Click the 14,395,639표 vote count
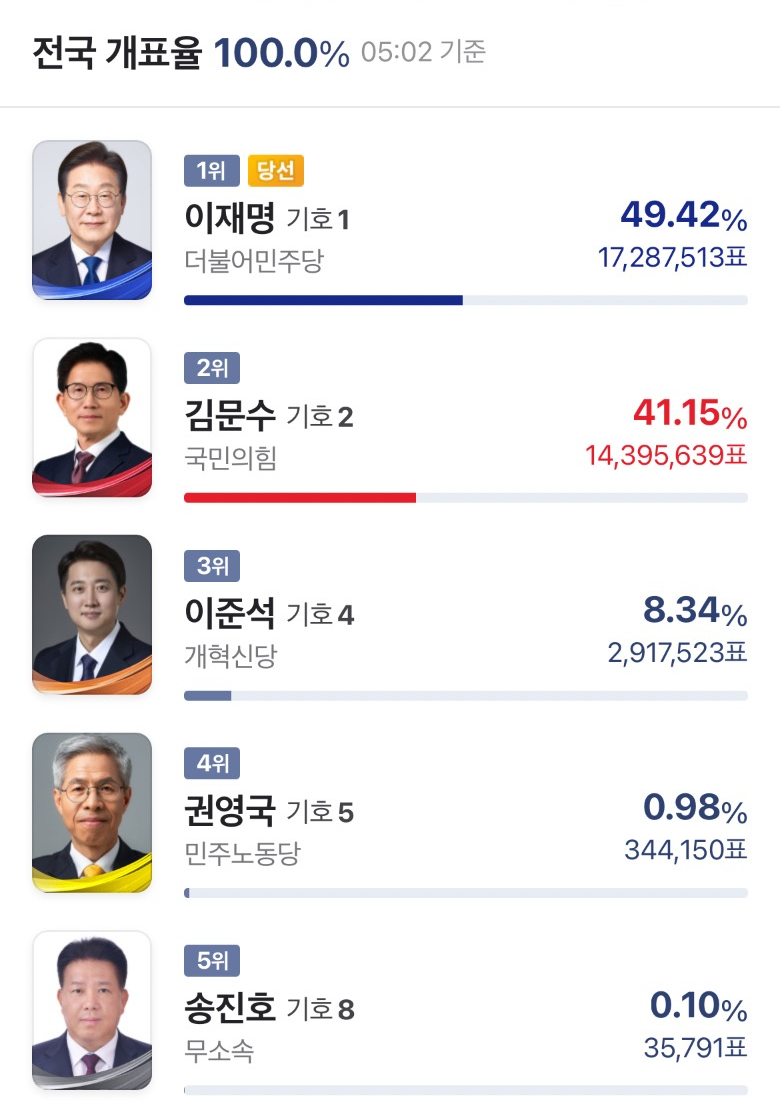Screen dimensions: 780x1117 666,455
